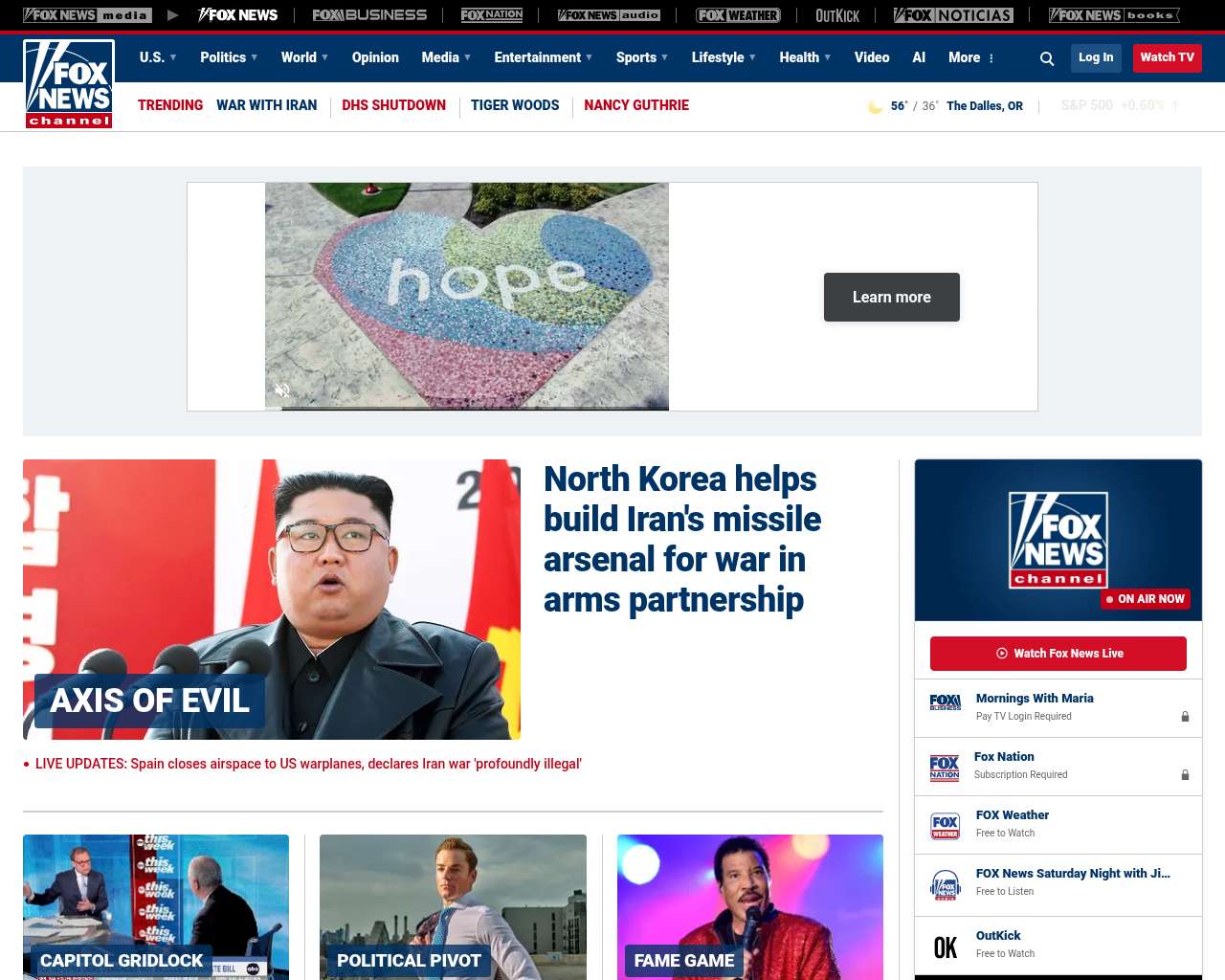Click the Fox News radio icon beside Saturday Night
Viewport: 1225px width, 980px height.
click(946, 885)
